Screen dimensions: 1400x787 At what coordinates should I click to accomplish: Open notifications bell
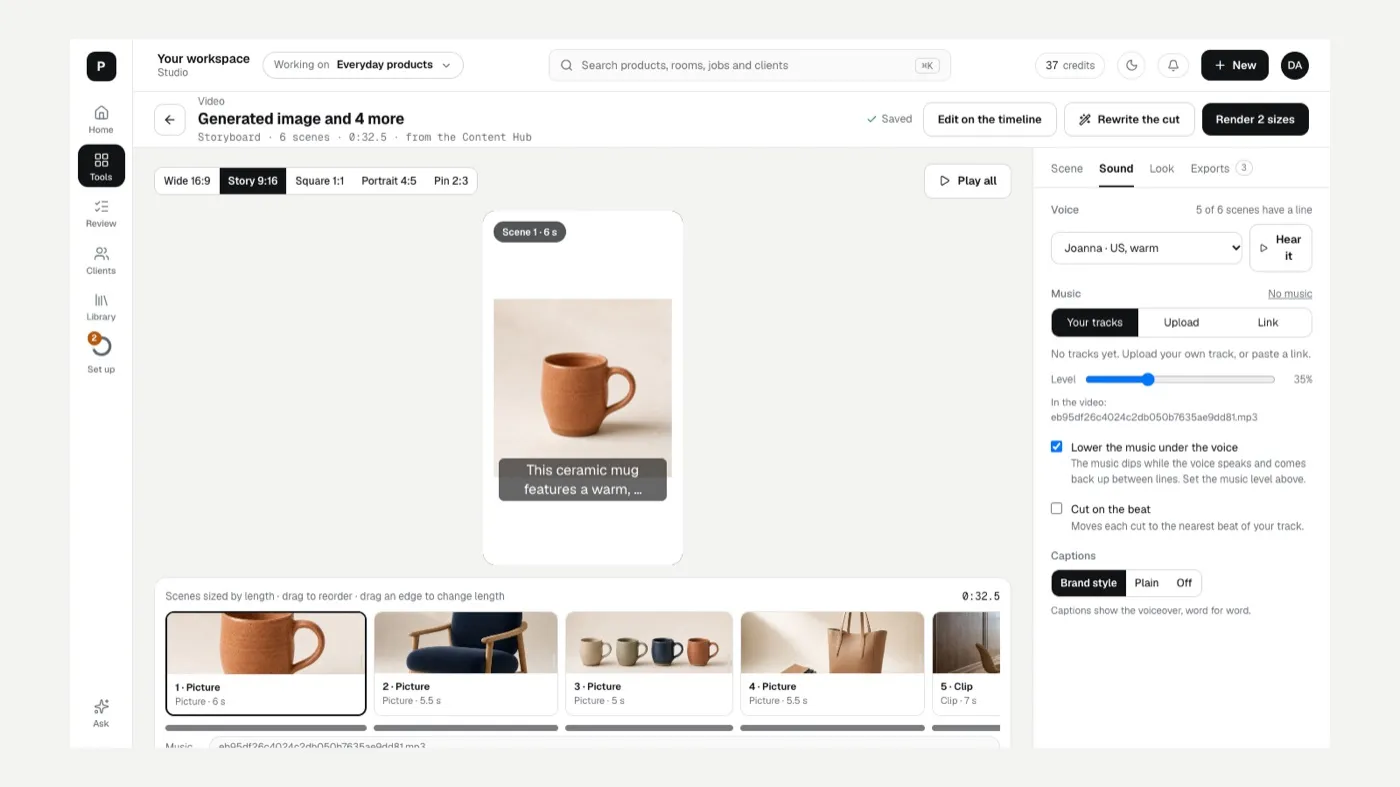click(x=1173, y=65)
